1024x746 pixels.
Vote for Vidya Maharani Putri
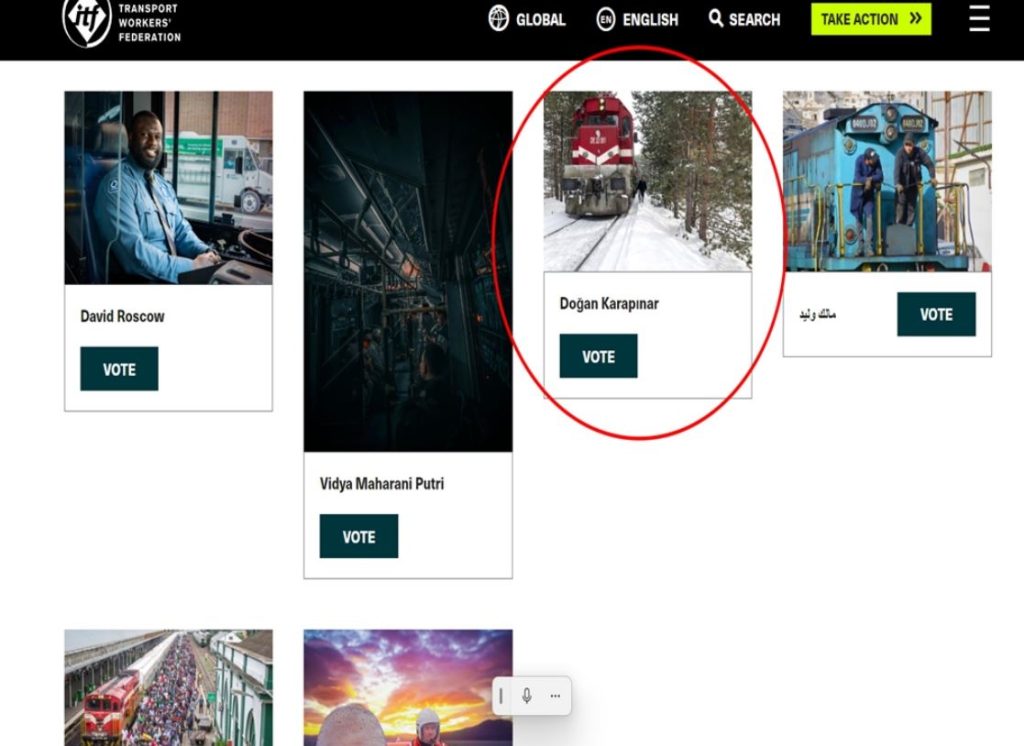358,536
